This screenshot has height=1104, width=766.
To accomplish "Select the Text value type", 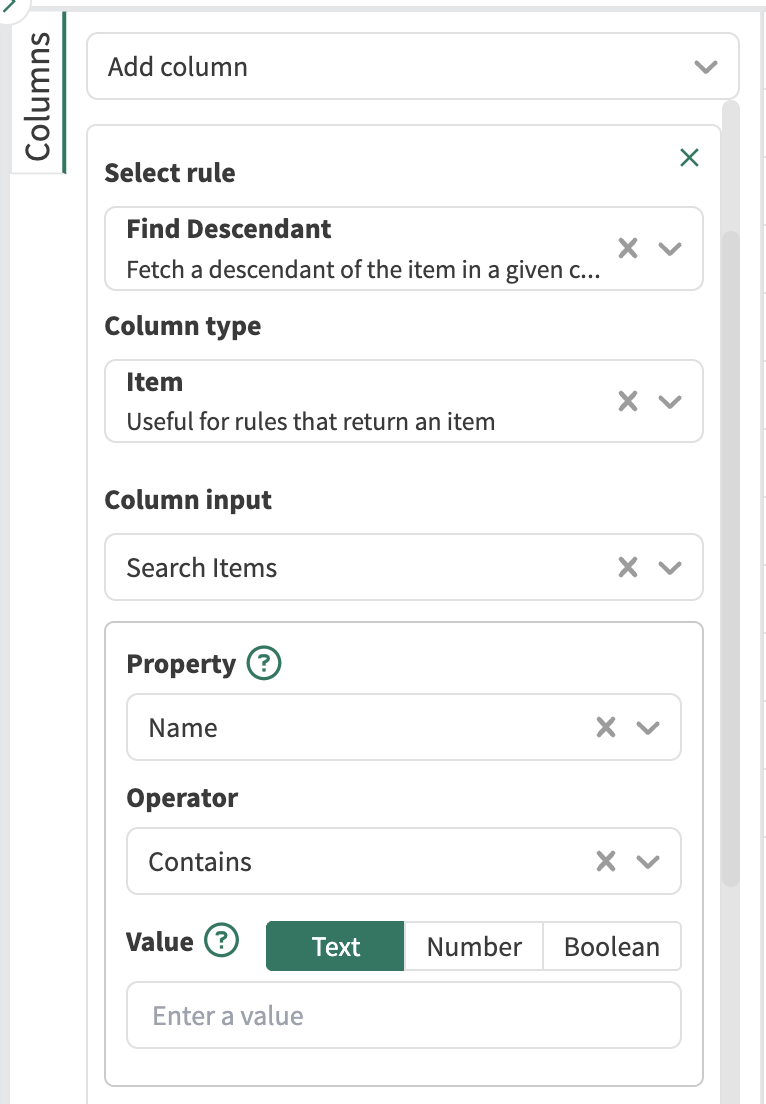I will coord(335,946).
